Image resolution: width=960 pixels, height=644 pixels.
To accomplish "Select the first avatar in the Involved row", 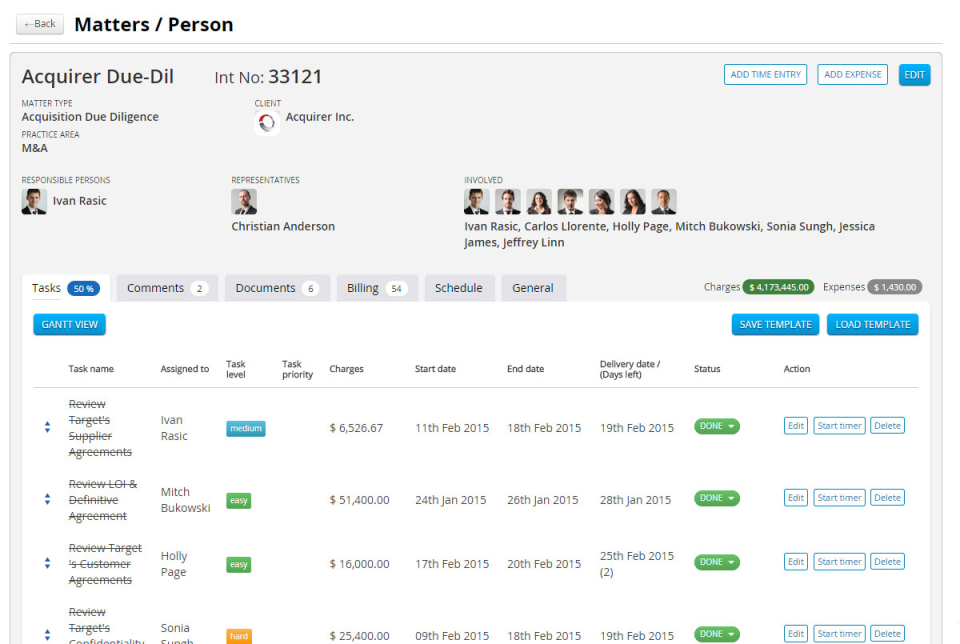I will pyautogui.click(x=476, y=201).
